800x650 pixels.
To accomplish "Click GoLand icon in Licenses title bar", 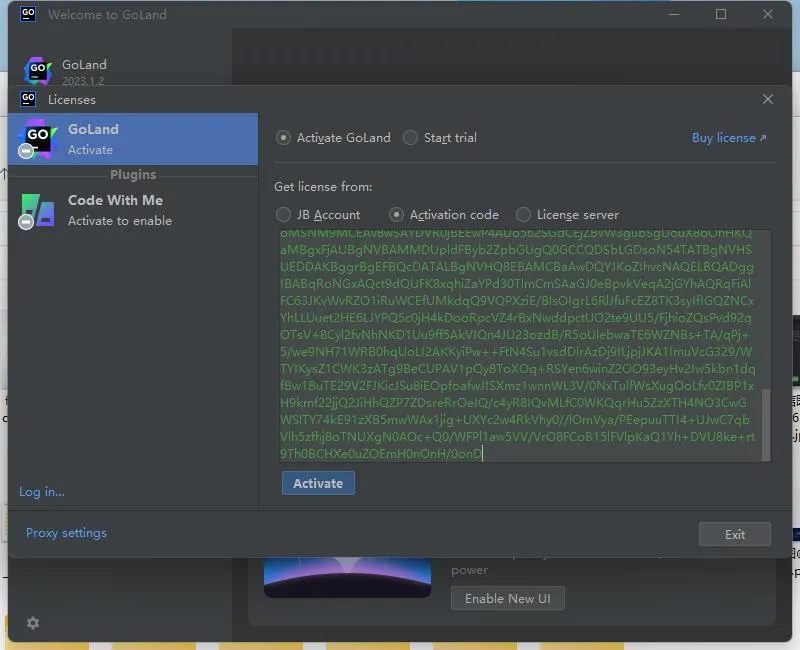I will click(x=28, y=98).
